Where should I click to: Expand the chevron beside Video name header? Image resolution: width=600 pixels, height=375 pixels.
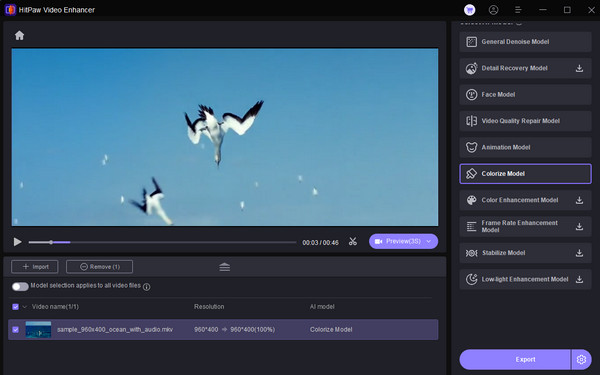point(24,307)
